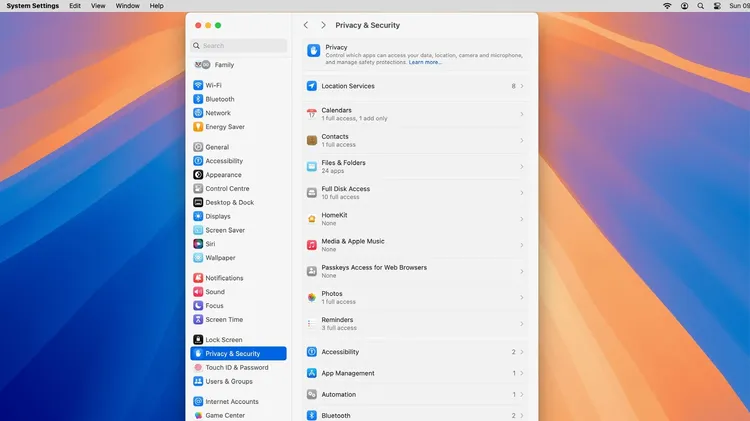Click the HomeKit house icon

[x=312, y=219]
